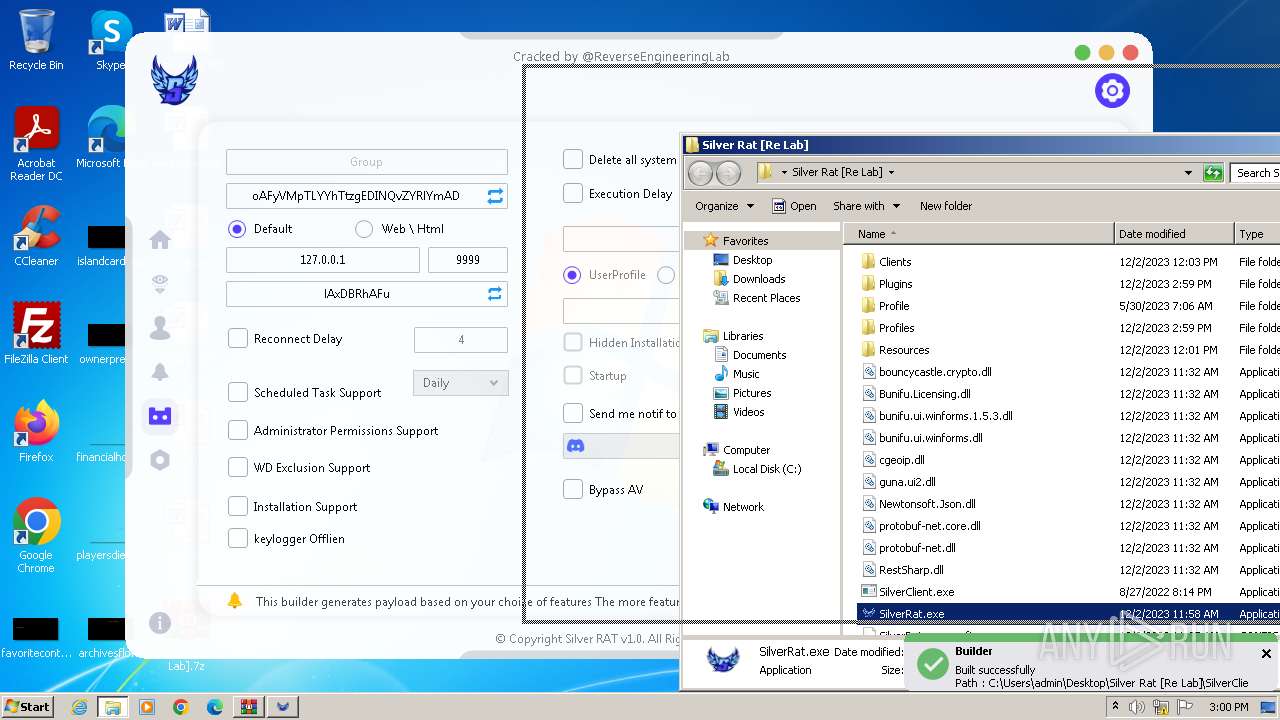Click the Type column header
1280x720 pixels.
(x=1257, y=234)
